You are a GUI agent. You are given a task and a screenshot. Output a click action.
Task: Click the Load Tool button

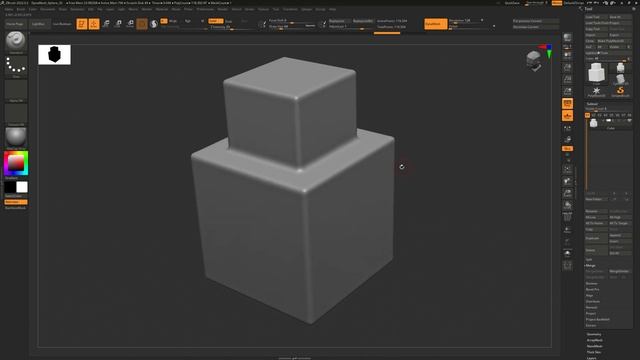[x=596, y=17]
